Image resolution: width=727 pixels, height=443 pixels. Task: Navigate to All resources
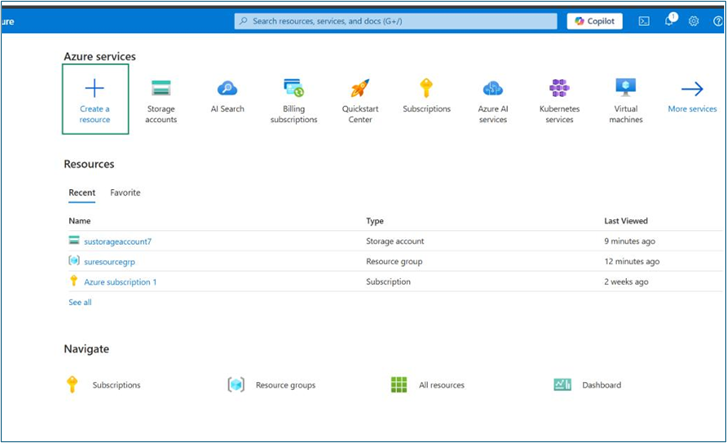point(442,385)
